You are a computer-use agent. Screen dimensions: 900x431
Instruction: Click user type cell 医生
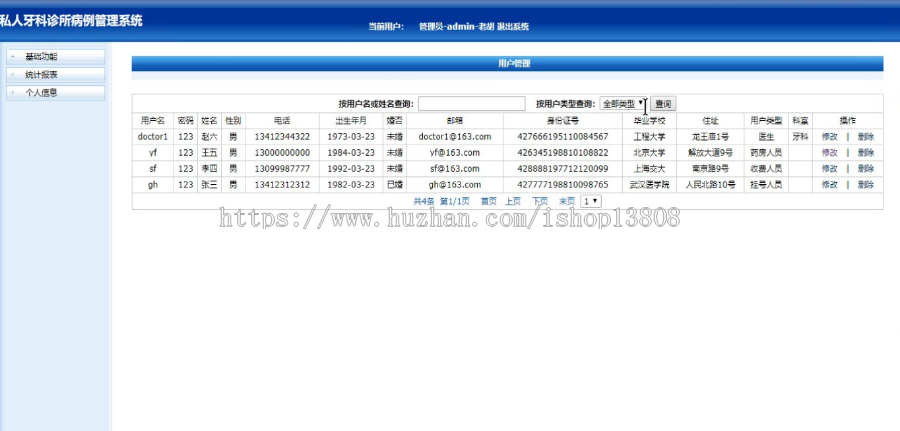coord(766,137)
